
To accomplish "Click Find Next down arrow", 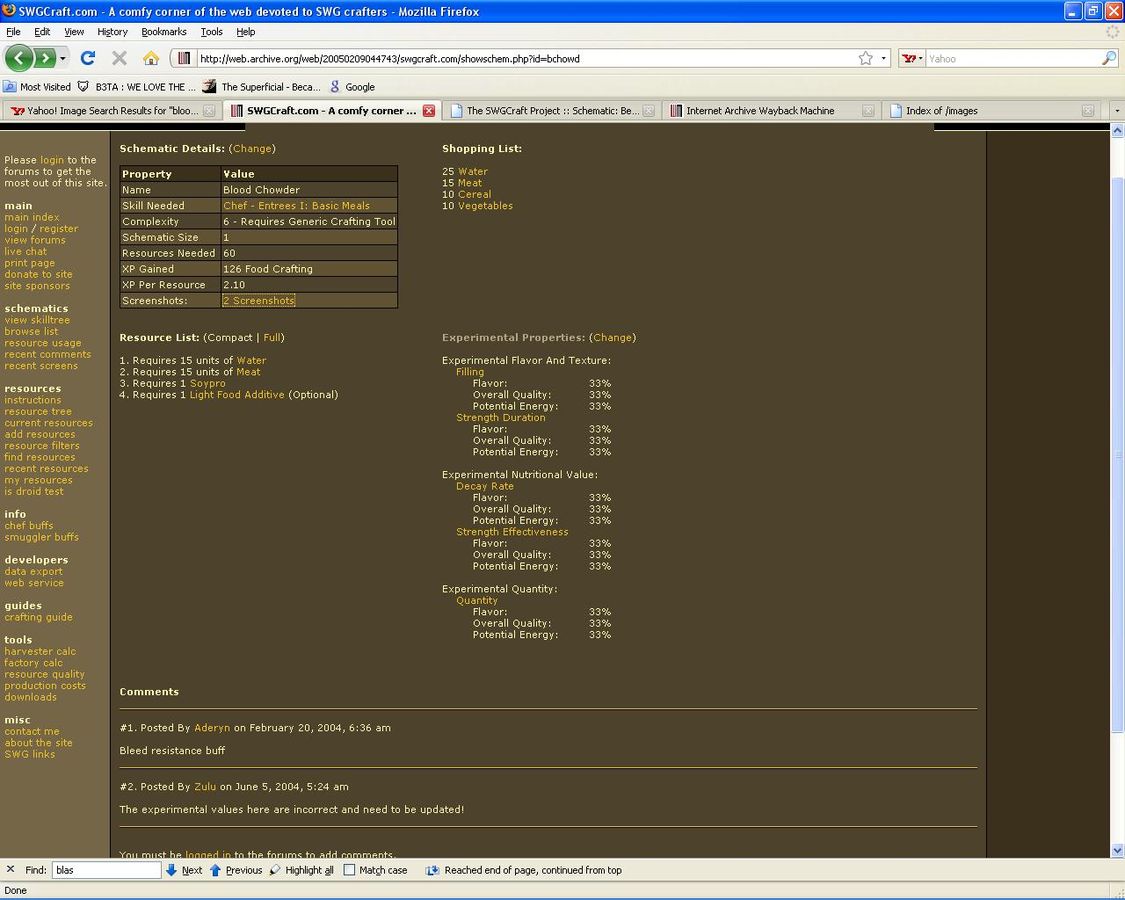I will click(172, 870).
